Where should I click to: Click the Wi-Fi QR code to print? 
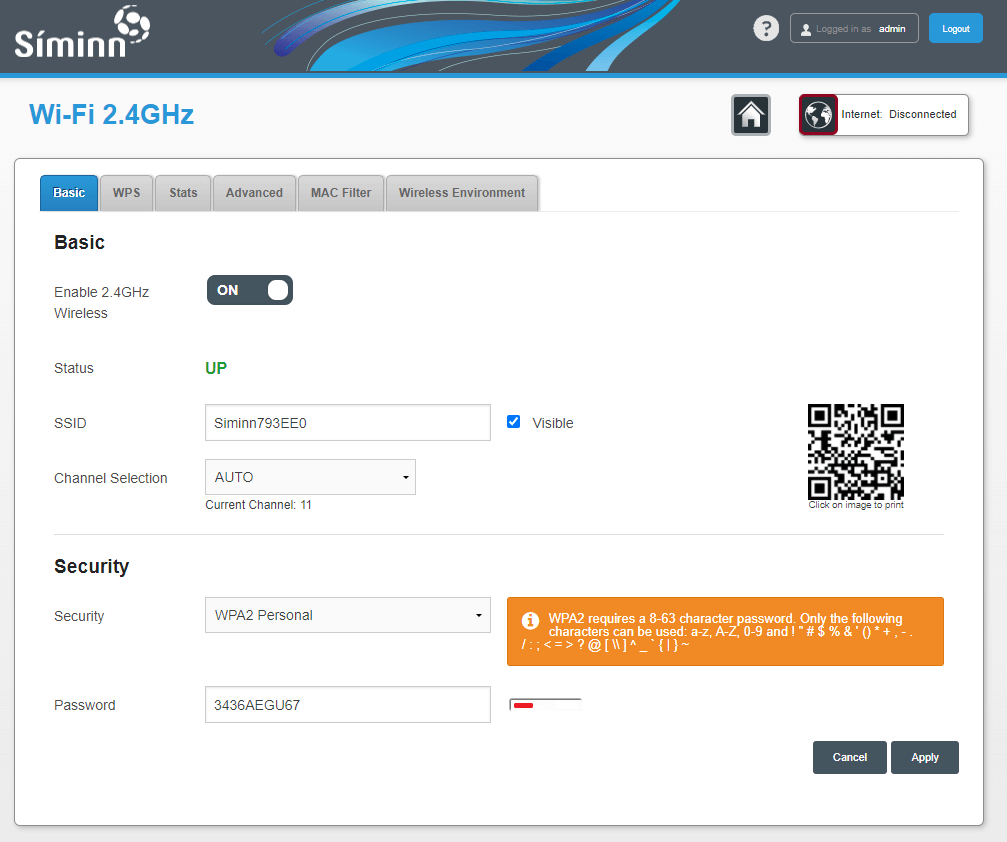click(855, 452)
